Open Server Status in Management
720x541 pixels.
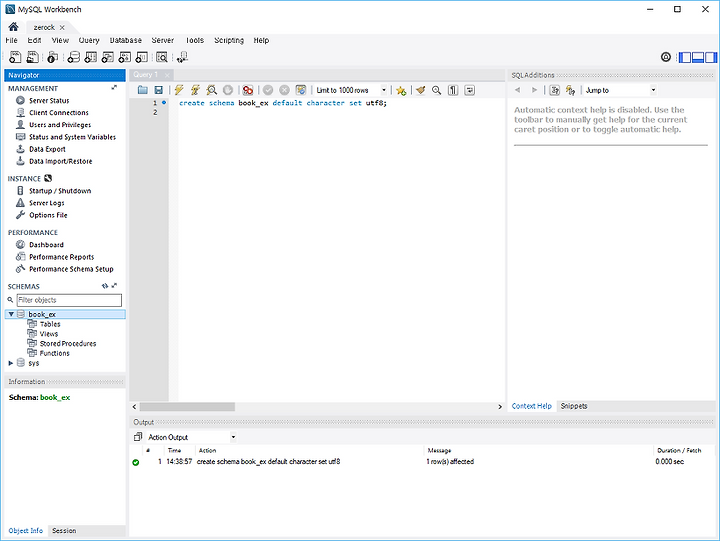pos(49,100)
